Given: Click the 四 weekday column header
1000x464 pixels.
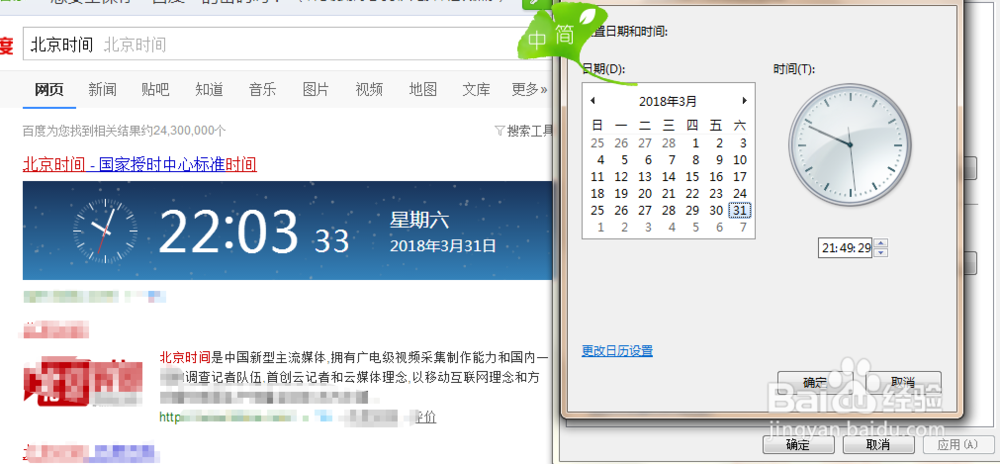Looking at the screenshot, I should [x=693, y=124].
